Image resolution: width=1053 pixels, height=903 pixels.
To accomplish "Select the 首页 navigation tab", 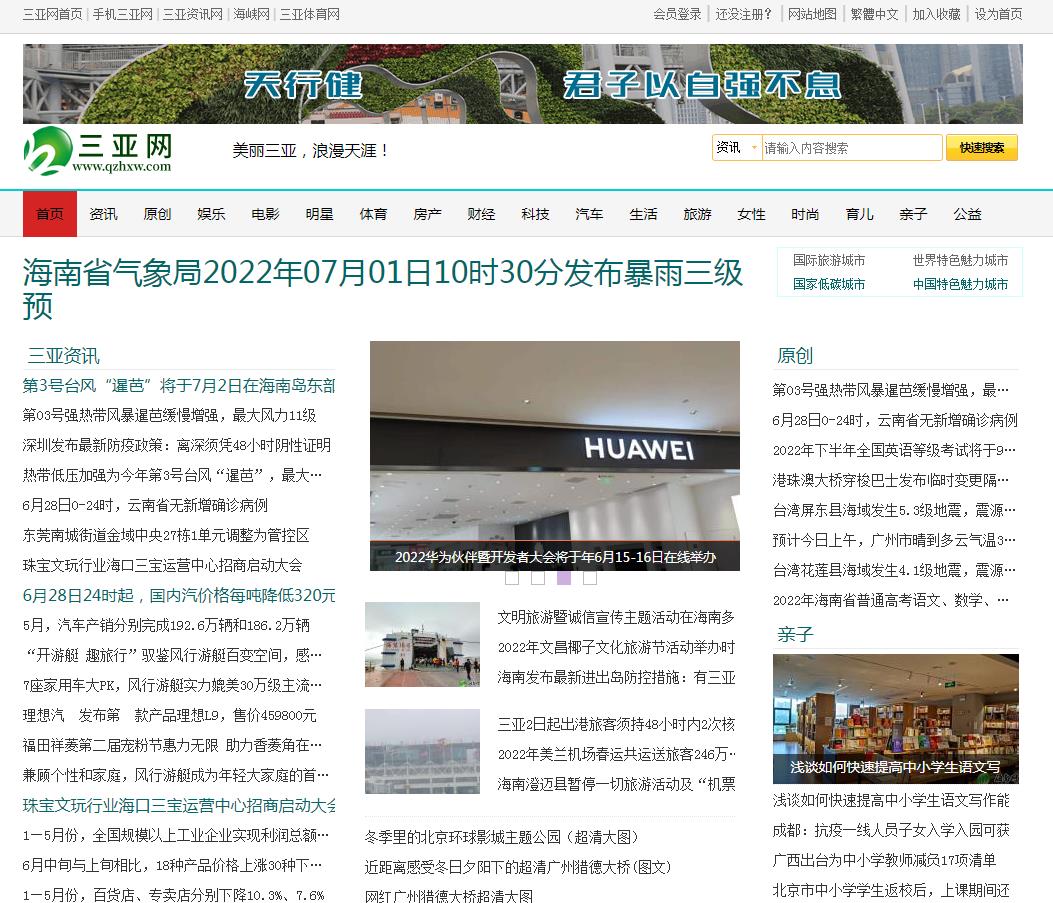I will coord(50,214).
